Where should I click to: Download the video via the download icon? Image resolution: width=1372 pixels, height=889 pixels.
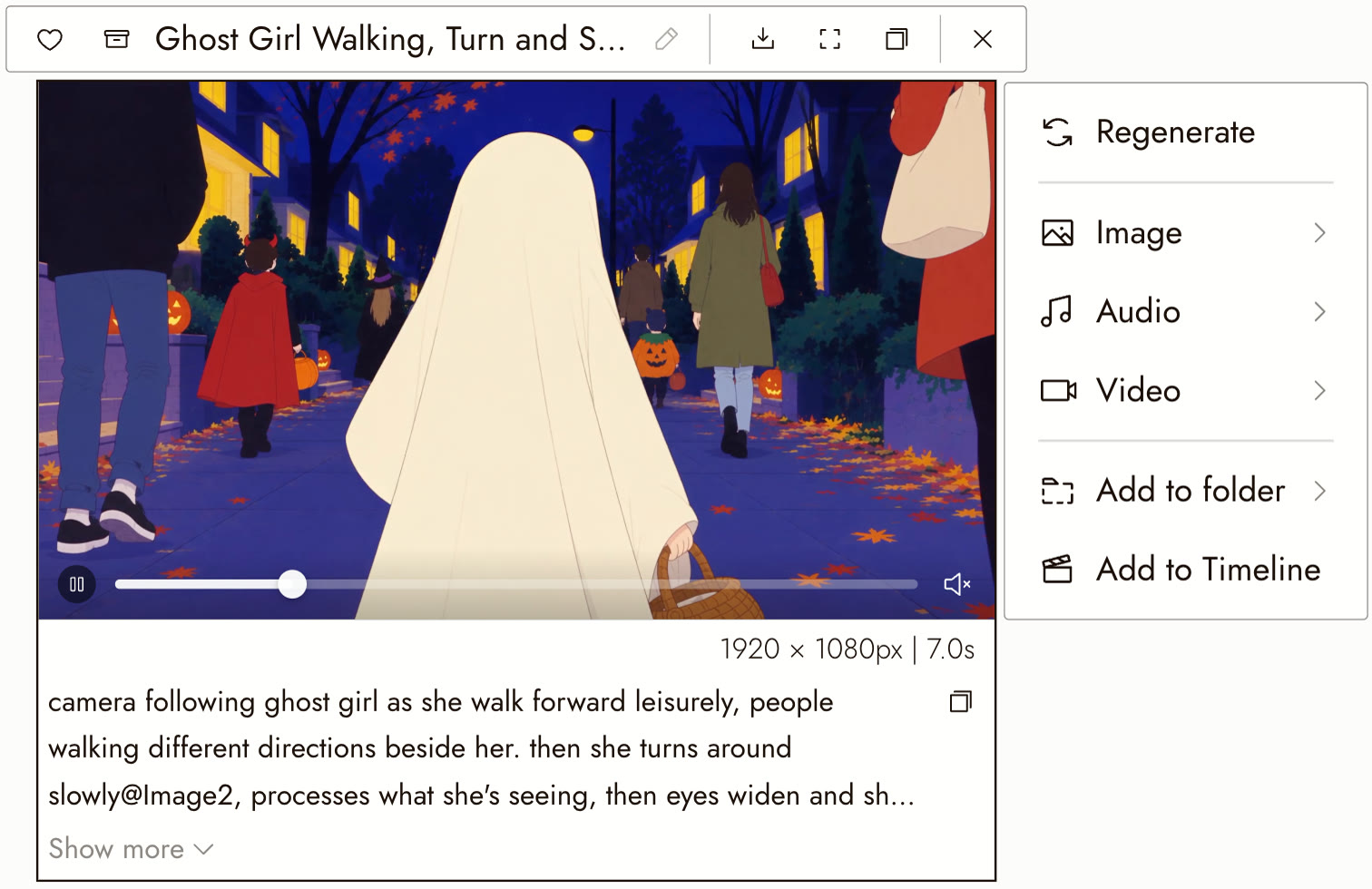763,39
